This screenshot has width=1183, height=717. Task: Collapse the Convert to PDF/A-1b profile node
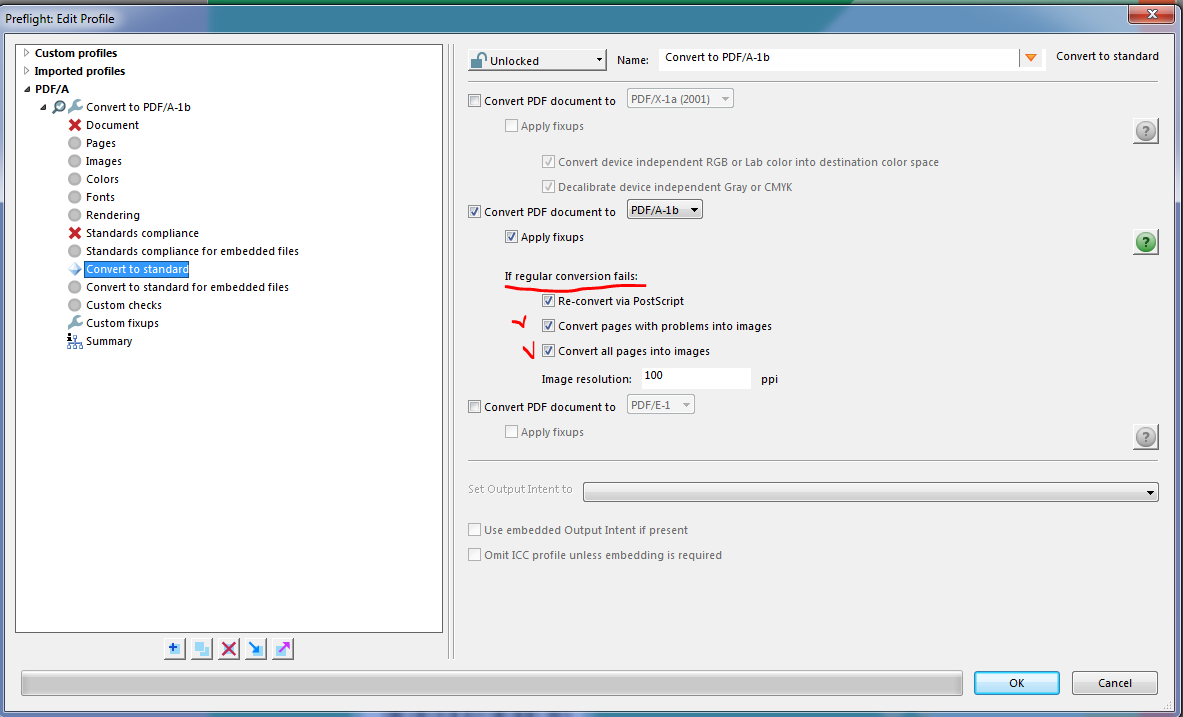(43, 107)
